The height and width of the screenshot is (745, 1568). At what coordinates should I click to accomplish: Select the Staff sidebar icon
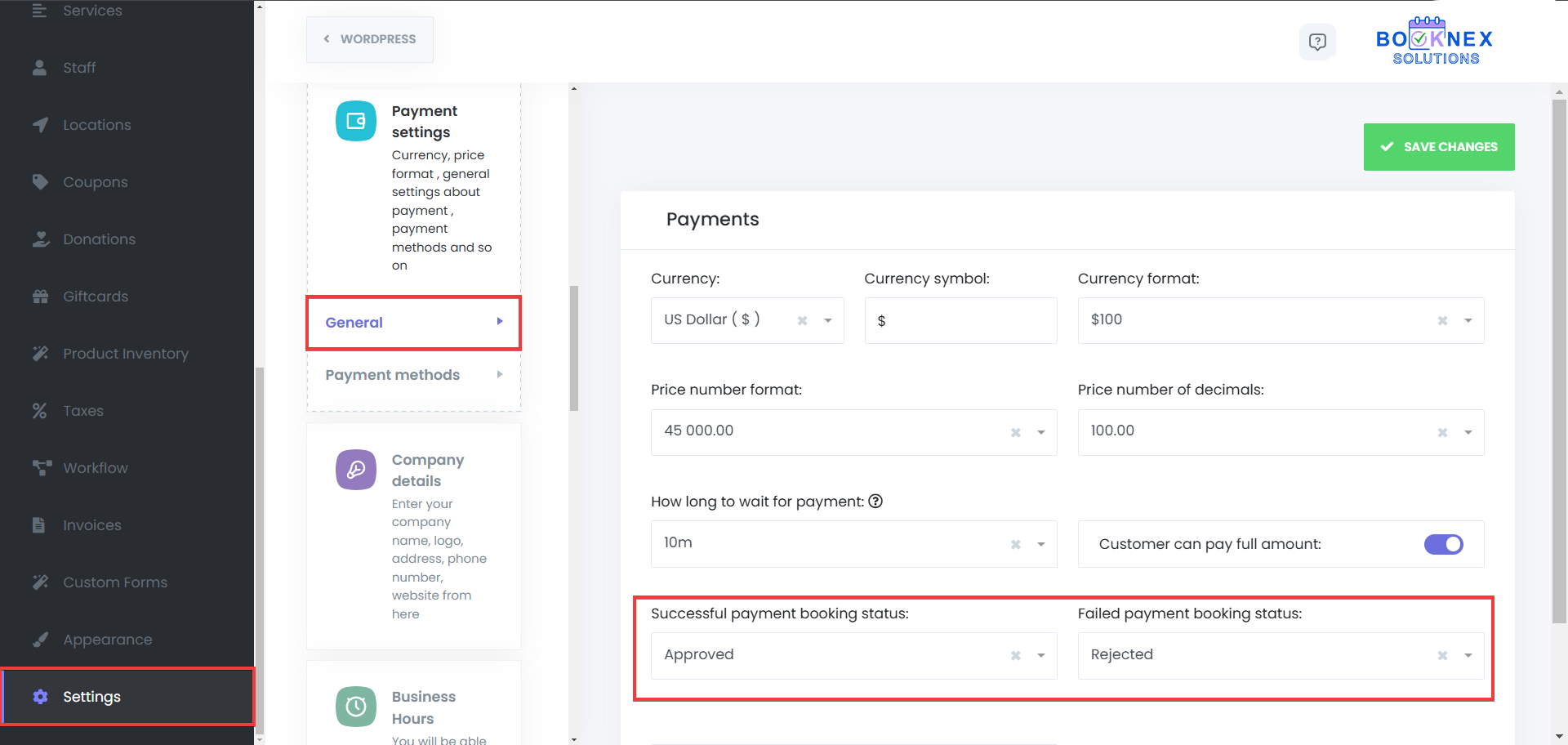pos(40,68)
